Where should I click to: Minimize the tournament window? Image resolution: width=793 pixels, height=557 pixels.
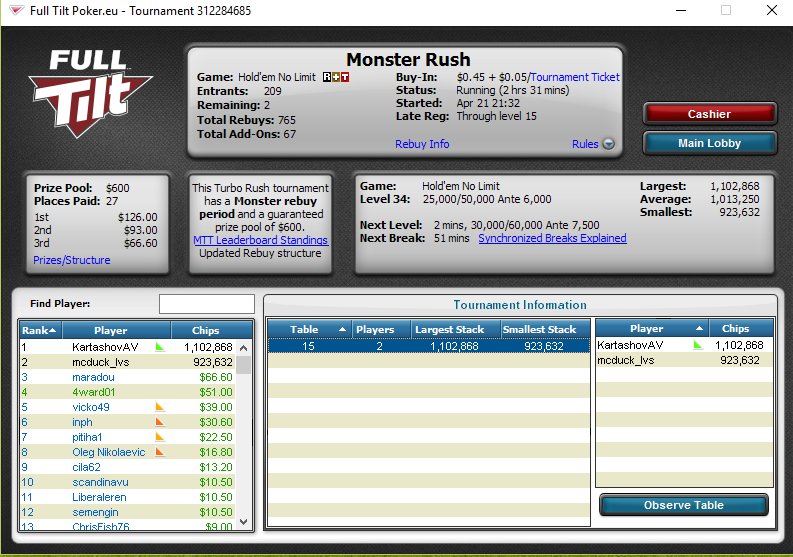(x=681, y=10)
